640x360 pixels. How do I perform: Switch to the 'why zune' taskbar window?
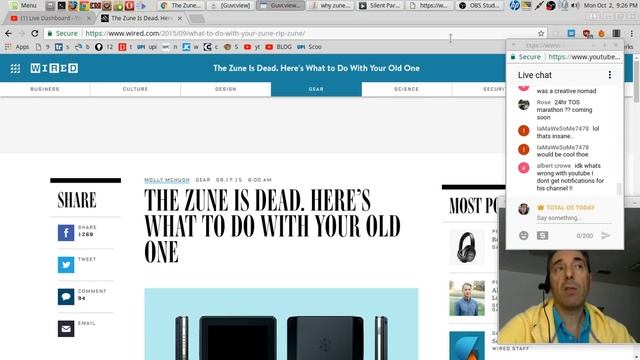331,5
